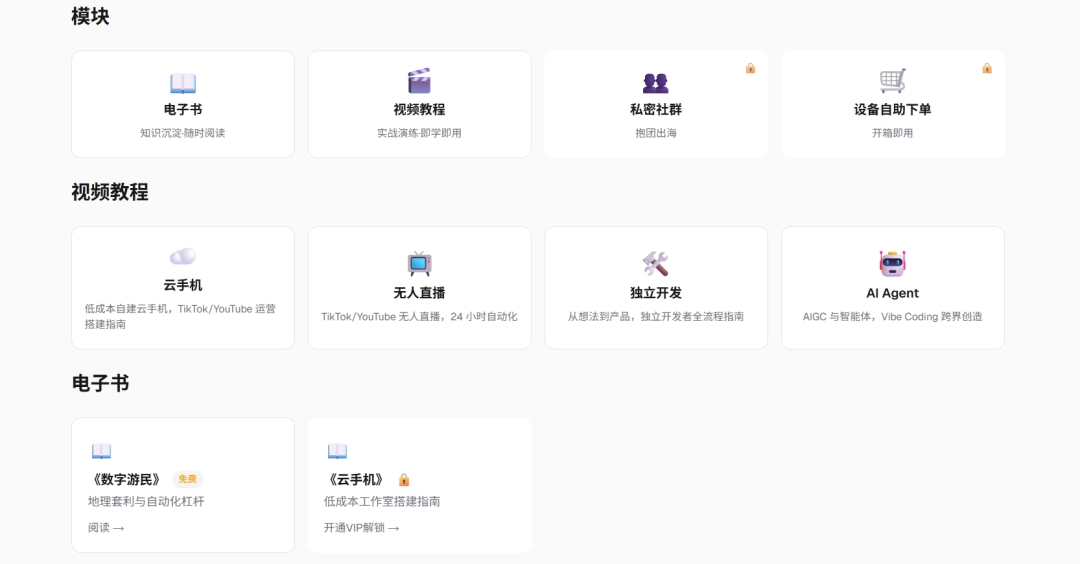Click the book icon above 《数字游民》

(x=101, y=451)
